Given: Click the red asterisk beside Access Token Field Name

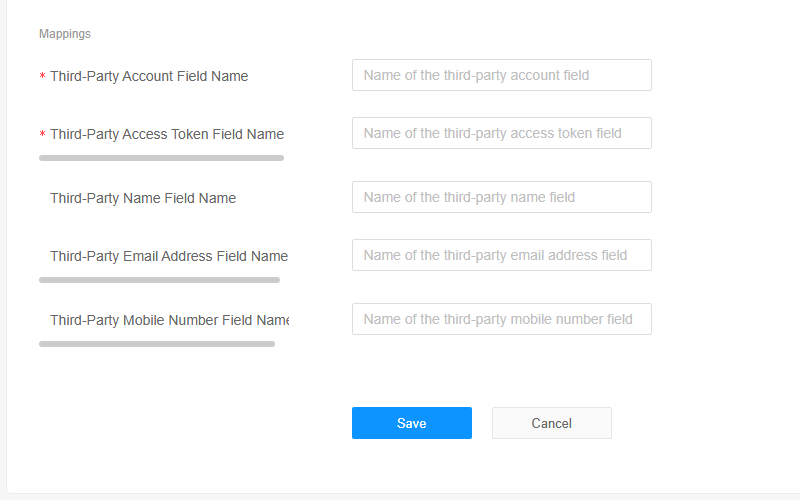Looking at the screenshot, I should pos(42,134).
